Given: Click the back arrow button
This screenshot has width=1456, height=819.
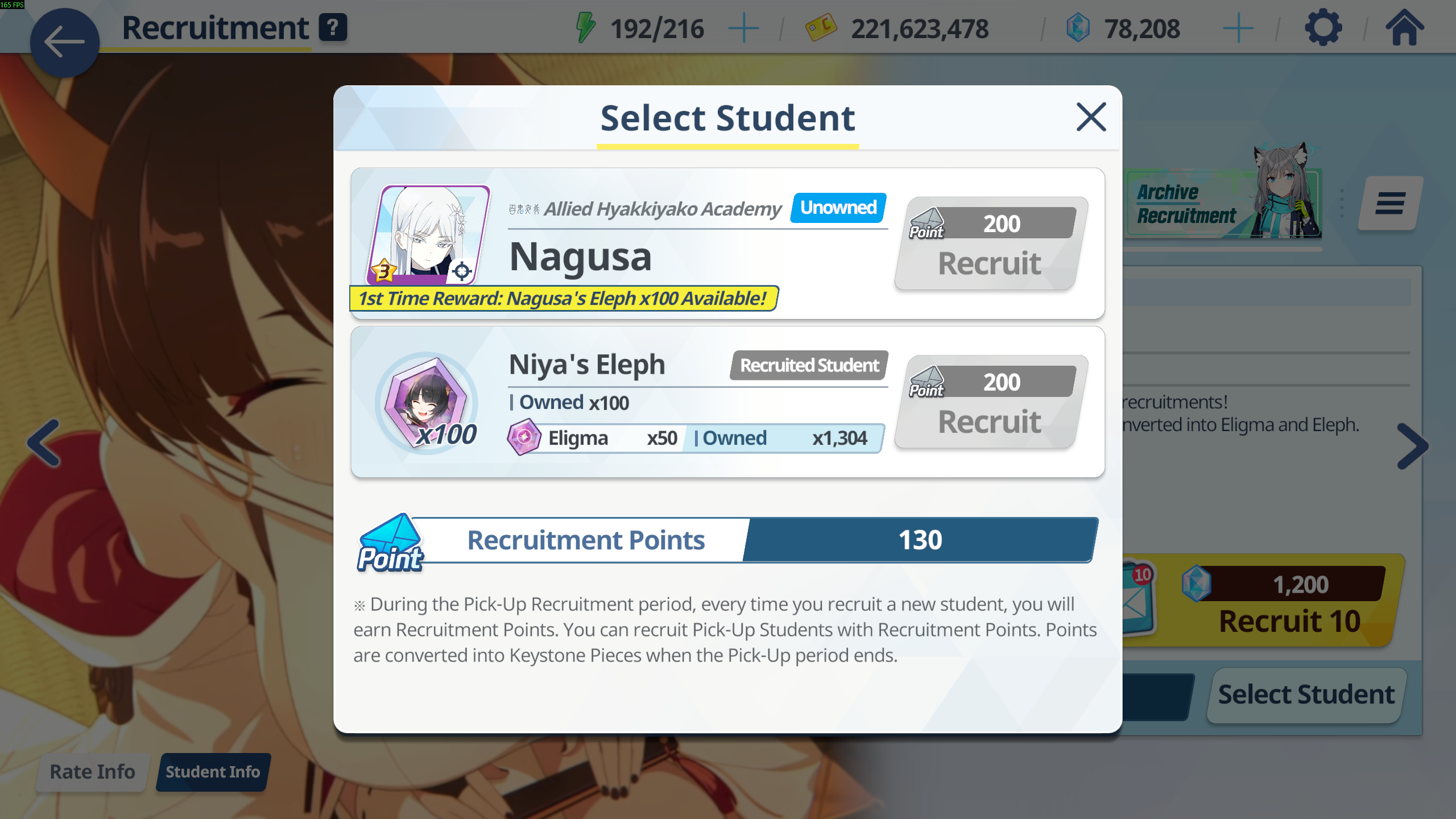Looking at the screenshot, I should coord(64,43).
